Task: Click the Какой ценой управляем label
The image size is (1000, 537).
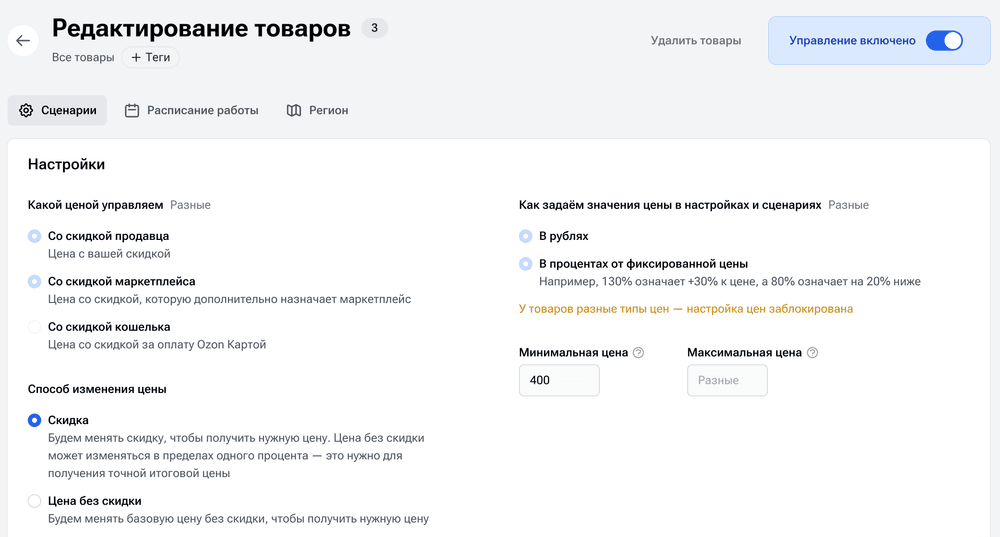Action: point(96,205)
